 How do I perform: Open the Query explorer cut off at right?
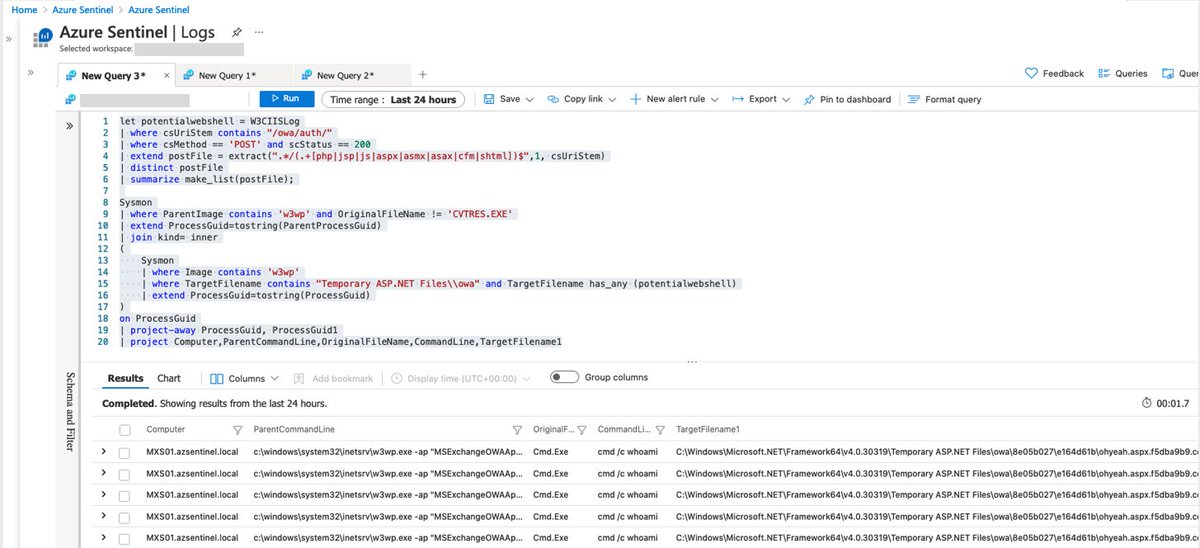coord(1181,73)
